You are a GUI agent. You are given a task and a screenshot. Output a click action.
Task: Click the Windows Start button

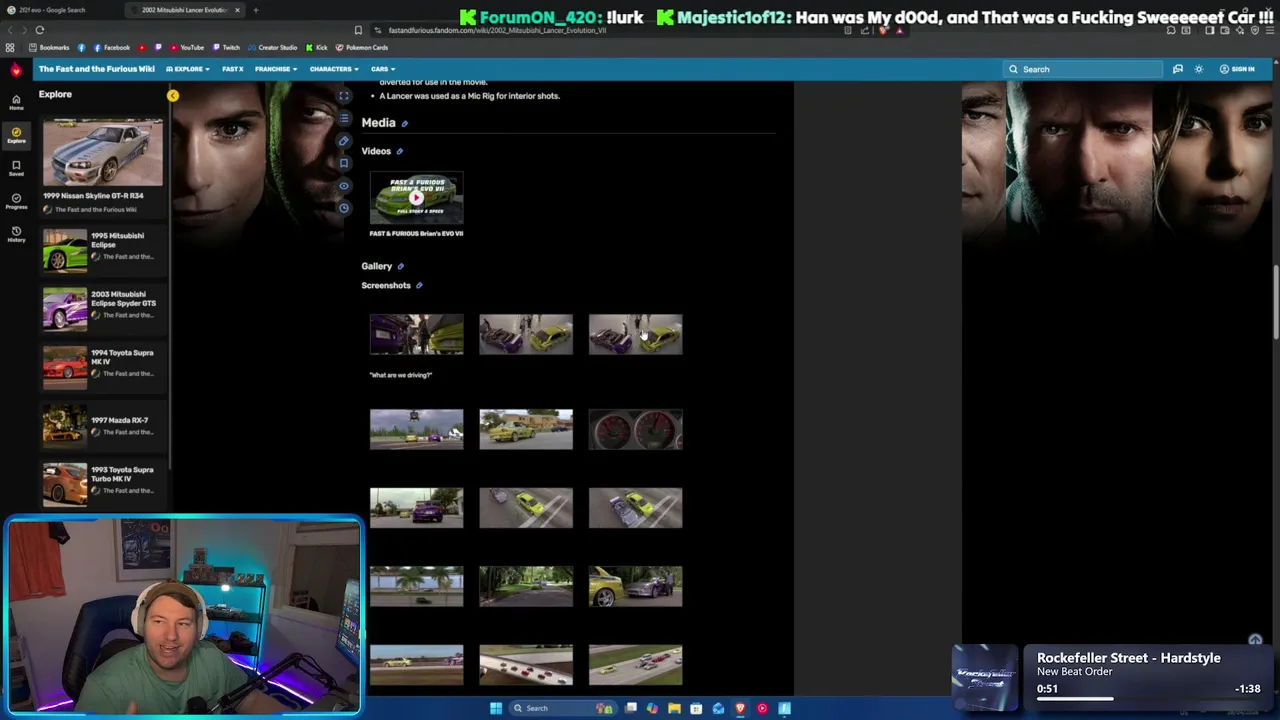pyautogui.click(x=496, y=708)
